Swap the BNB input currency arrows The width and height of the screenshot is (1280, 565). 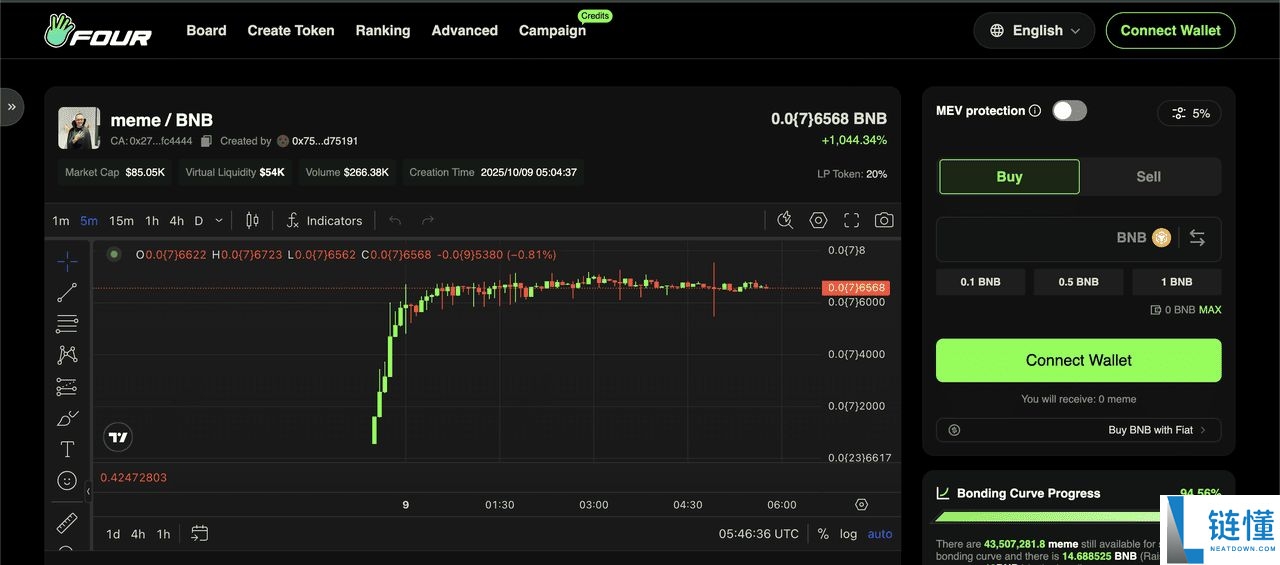pyautogui.click(x=1197, y=238)
